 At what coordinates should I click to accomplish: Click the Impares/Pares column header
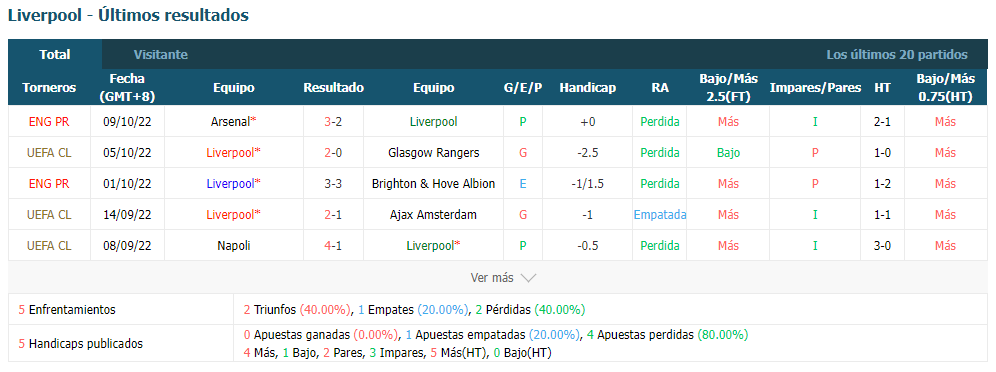point(815,88)
